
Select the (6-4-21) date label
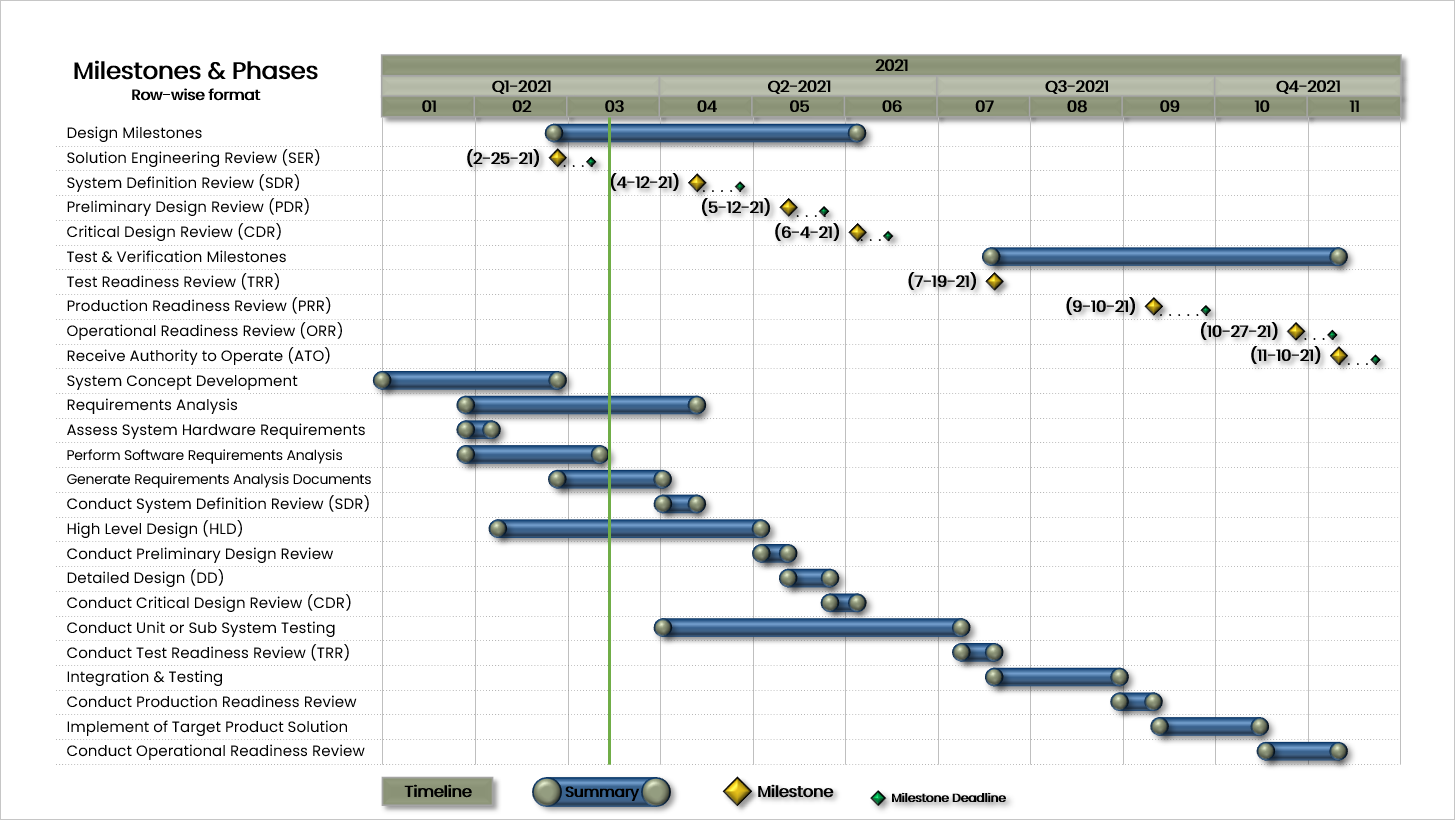[807, 232]
